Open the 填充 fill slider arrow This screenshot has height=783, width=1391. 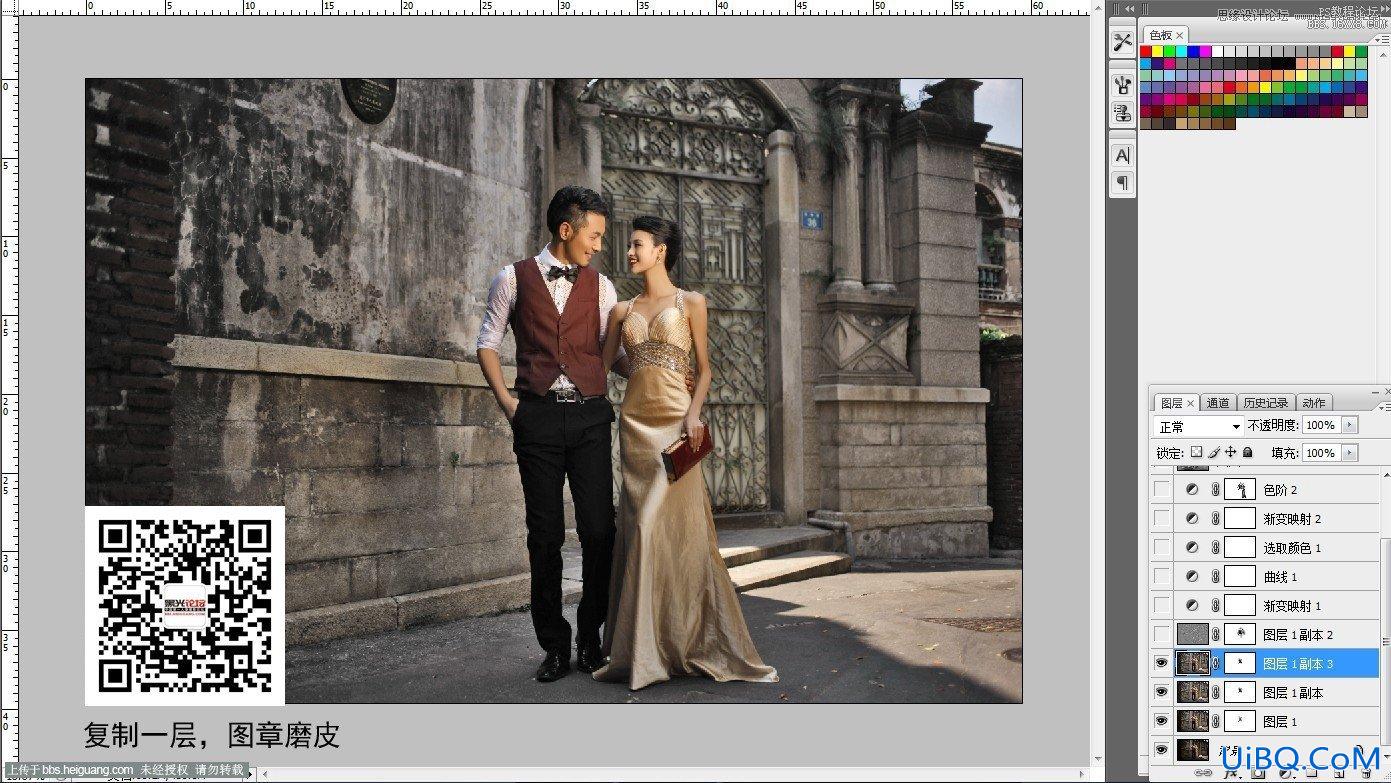pyautogui.click(x=1350, y=453)
